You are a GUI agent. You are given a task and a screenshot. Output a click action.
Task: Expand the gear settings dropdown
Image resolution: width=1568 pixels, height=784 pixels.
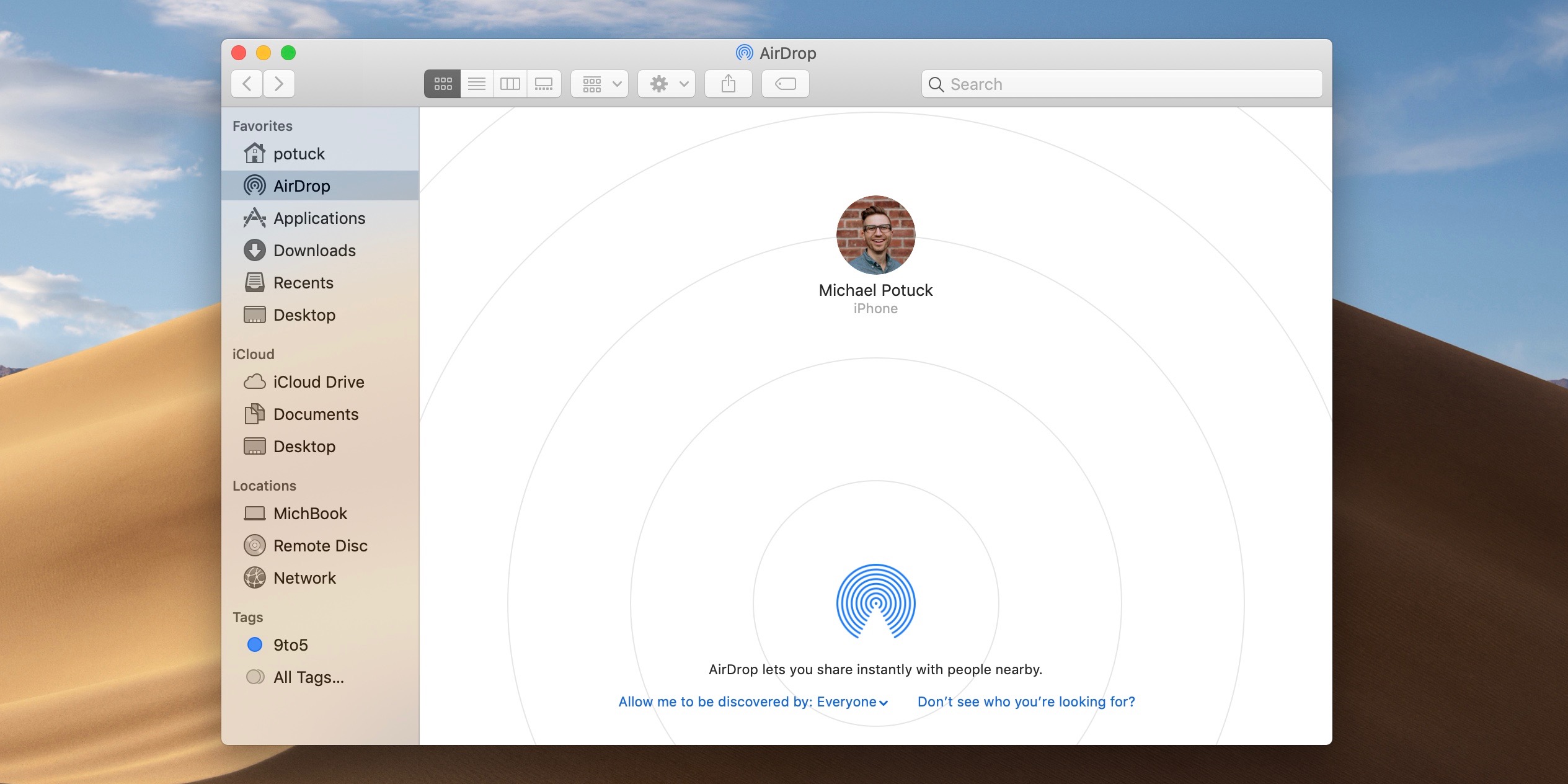(665, 83)
